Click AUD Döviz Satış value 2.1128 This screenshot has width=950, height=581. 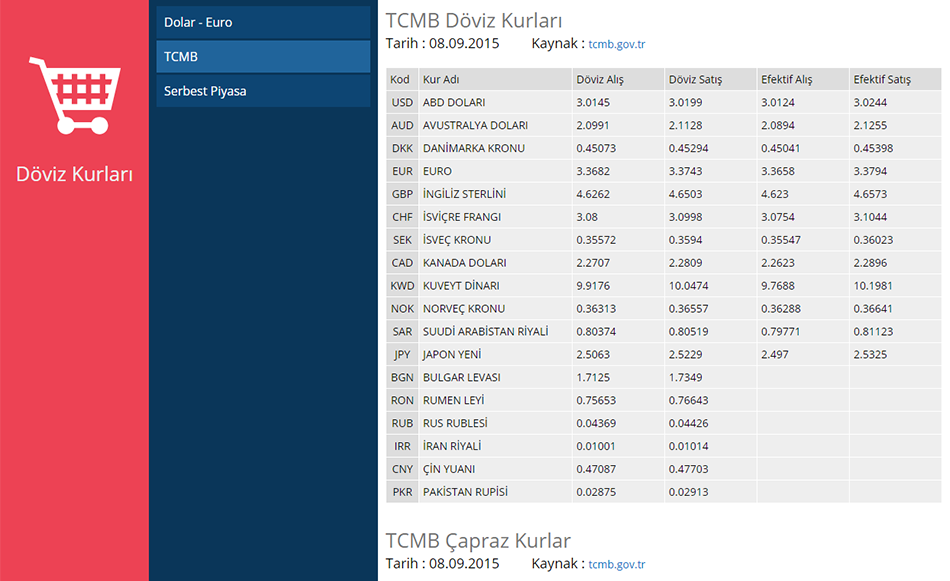685,125
